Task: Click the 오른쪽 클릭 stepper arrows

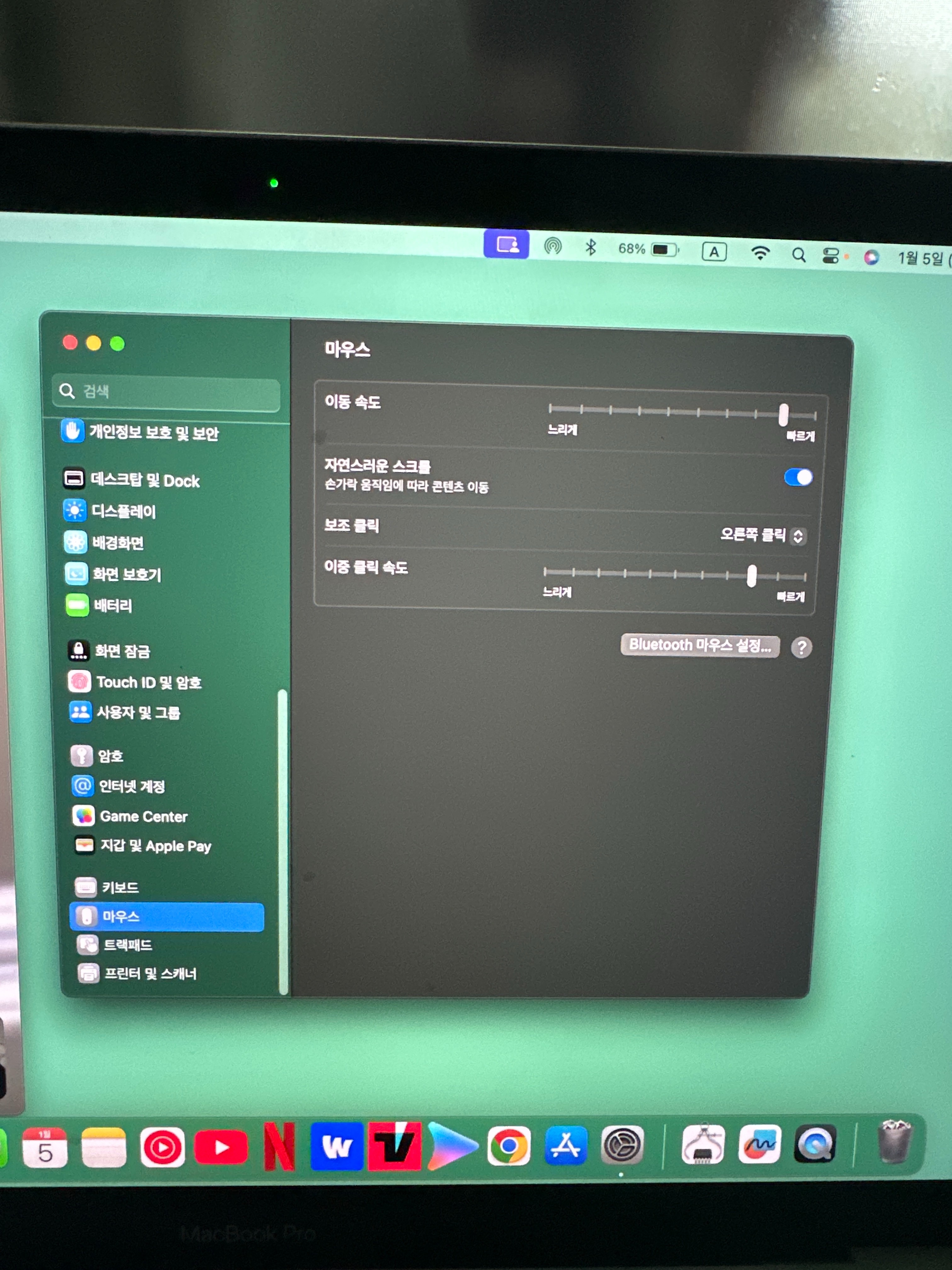Action: point(798,536)
